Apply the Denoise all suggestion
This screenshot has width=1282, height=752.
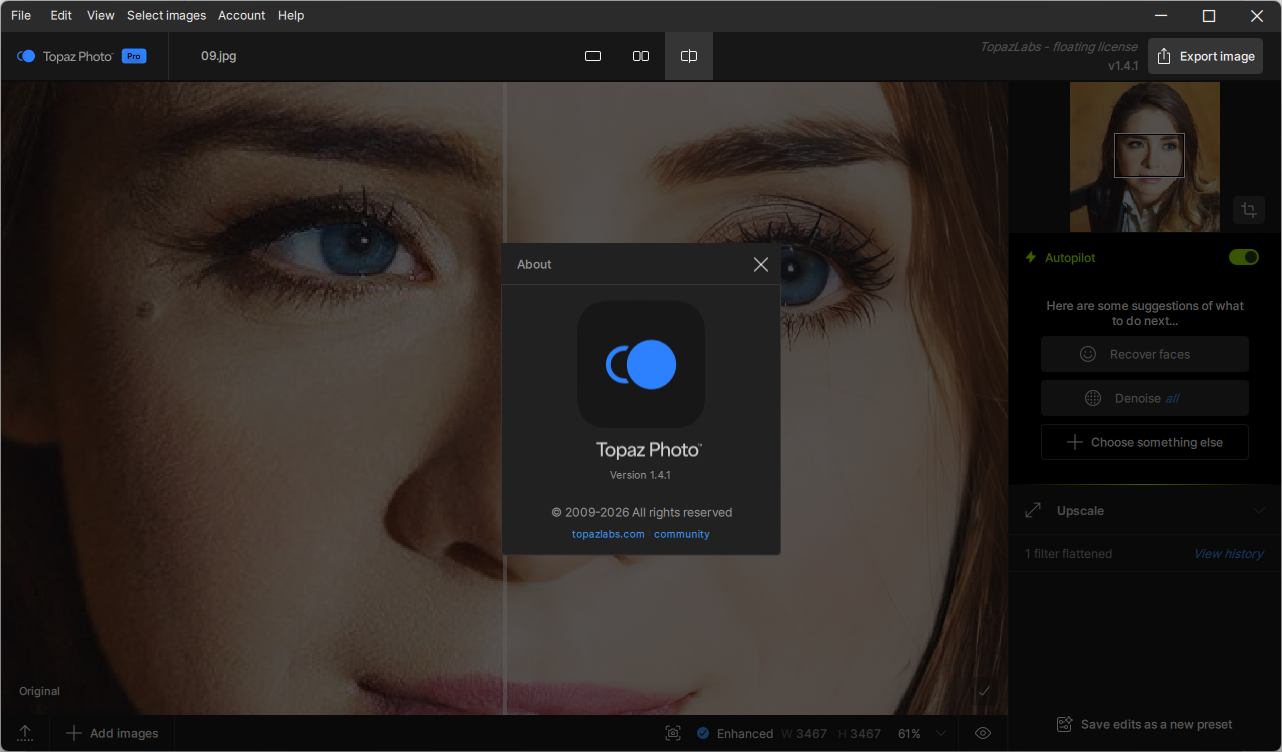pyautogui.click(x=1145, y=398)
